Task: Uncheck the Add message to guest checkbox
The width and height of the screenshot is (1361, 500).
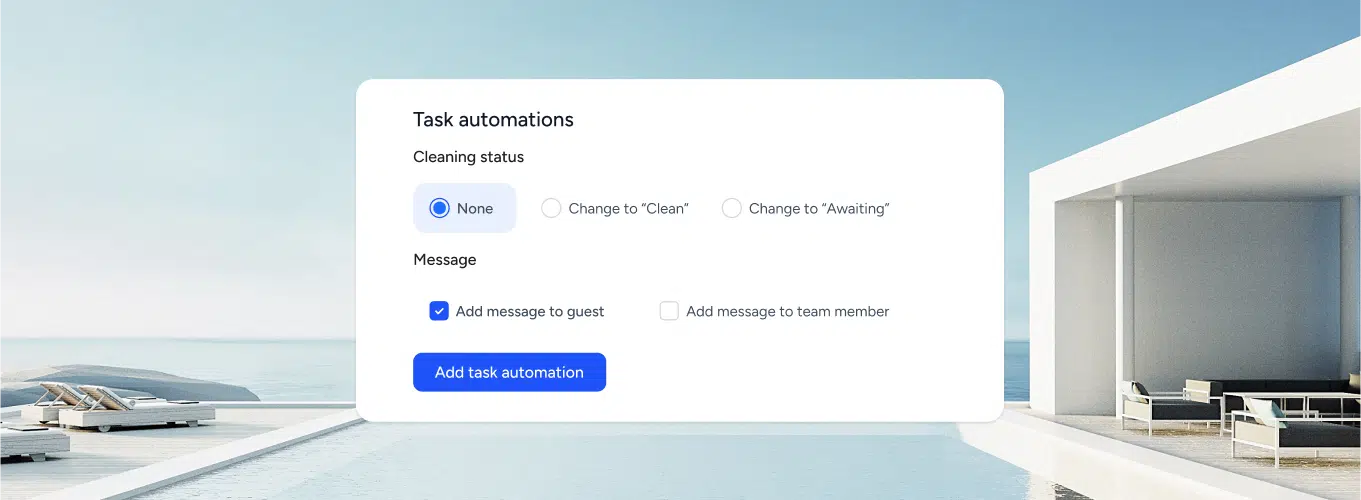Action: point(439,311)
